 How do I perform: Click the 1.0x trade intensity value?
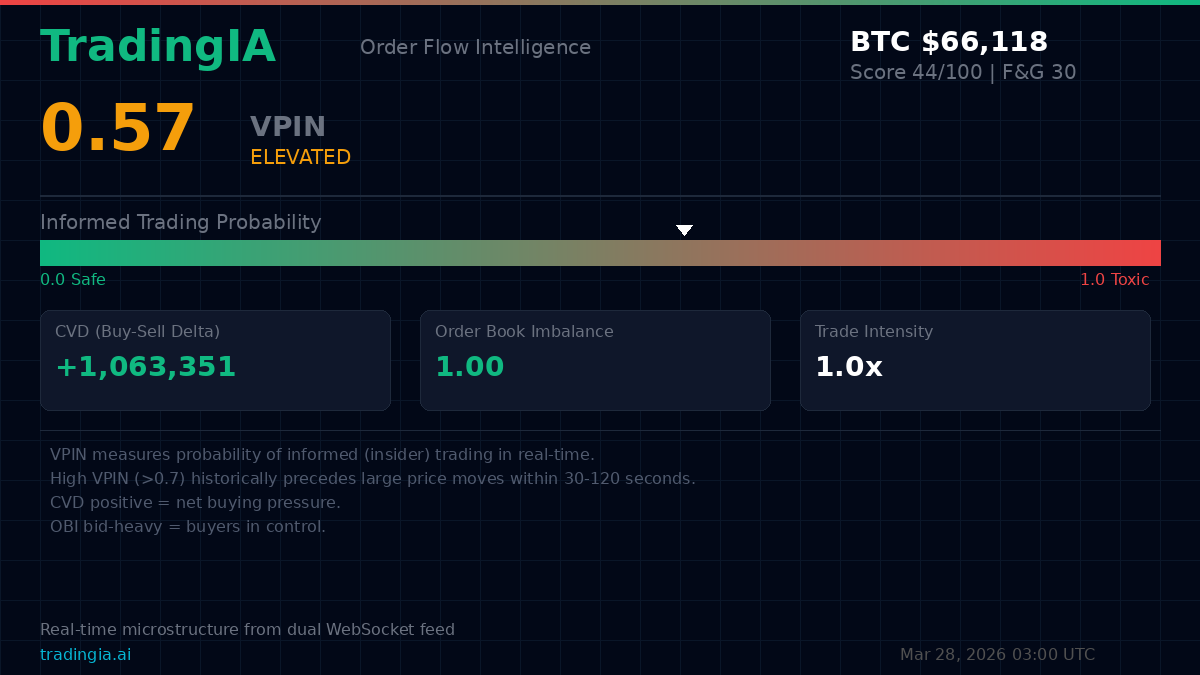point(848,367)
